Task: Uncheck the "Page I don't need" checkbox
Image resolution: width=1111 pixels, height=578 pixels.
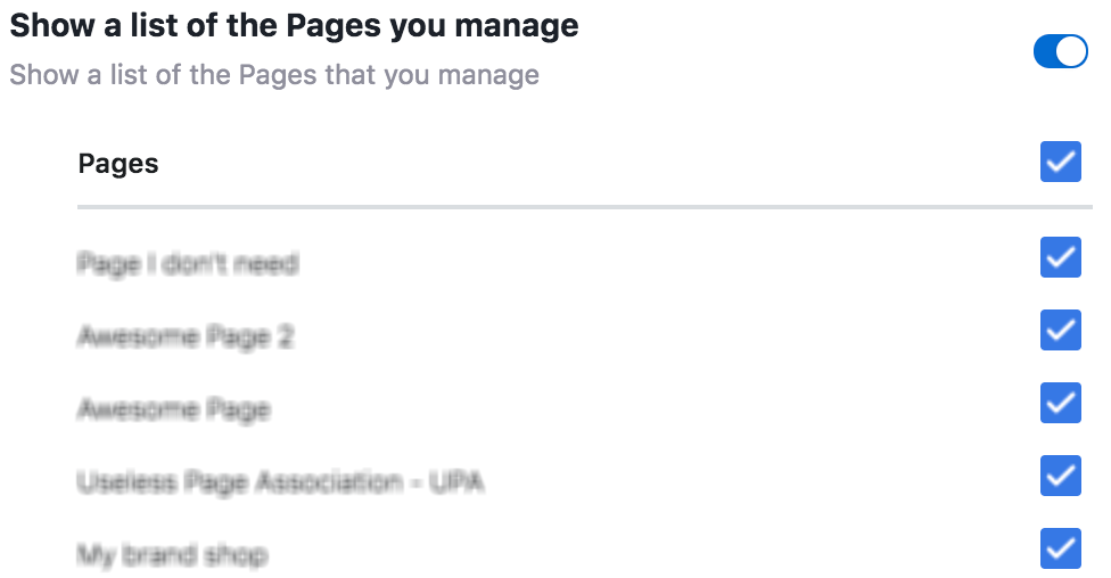Action: [1060, 257]
